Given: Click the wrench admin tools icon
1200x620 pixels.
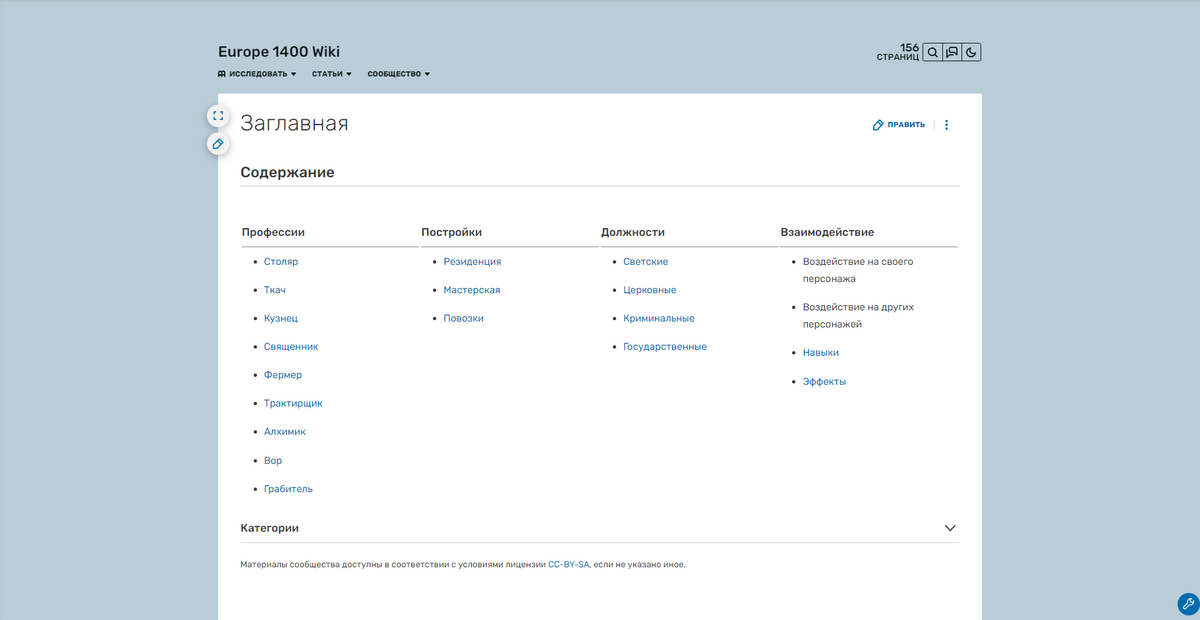Looking at the screenshot, I should pos(1188,604).
